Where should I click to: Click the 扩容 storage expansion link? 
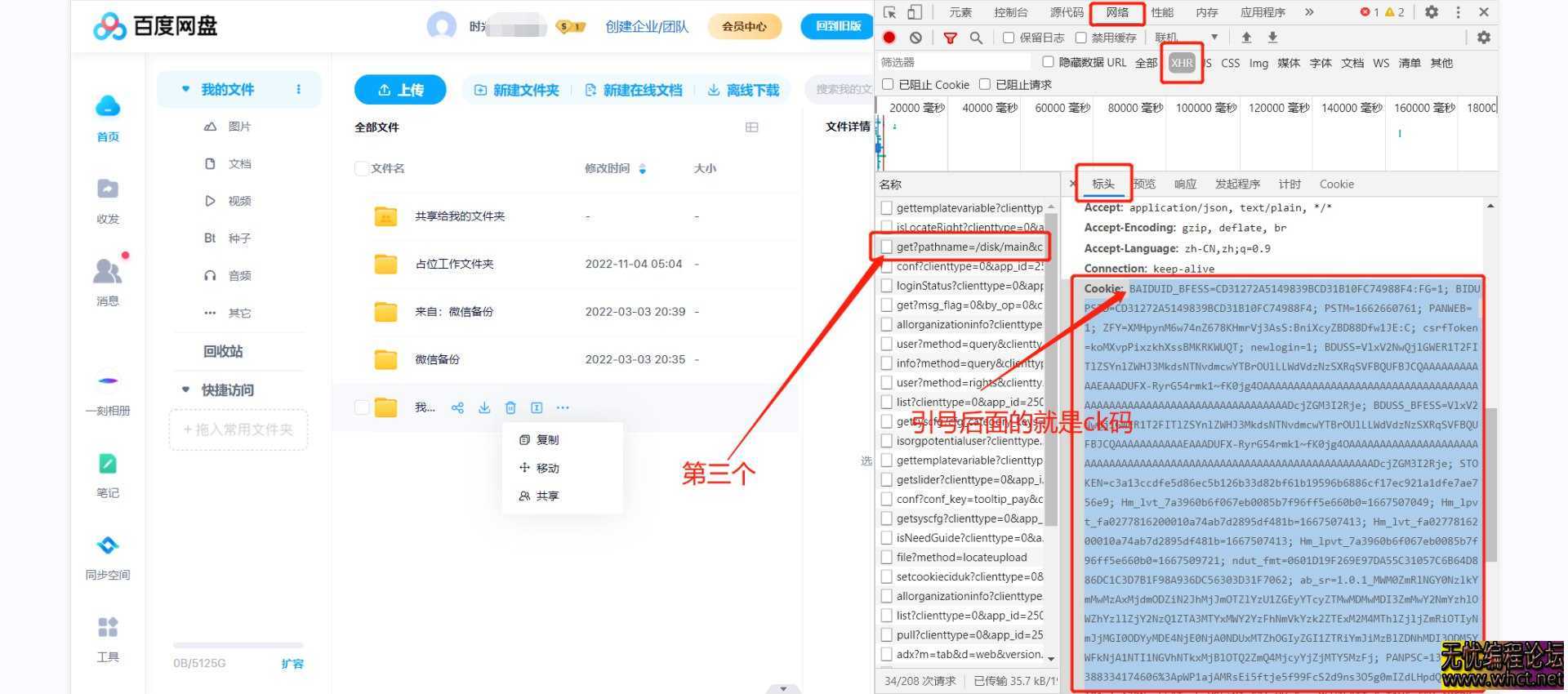[x=292, y=664]
